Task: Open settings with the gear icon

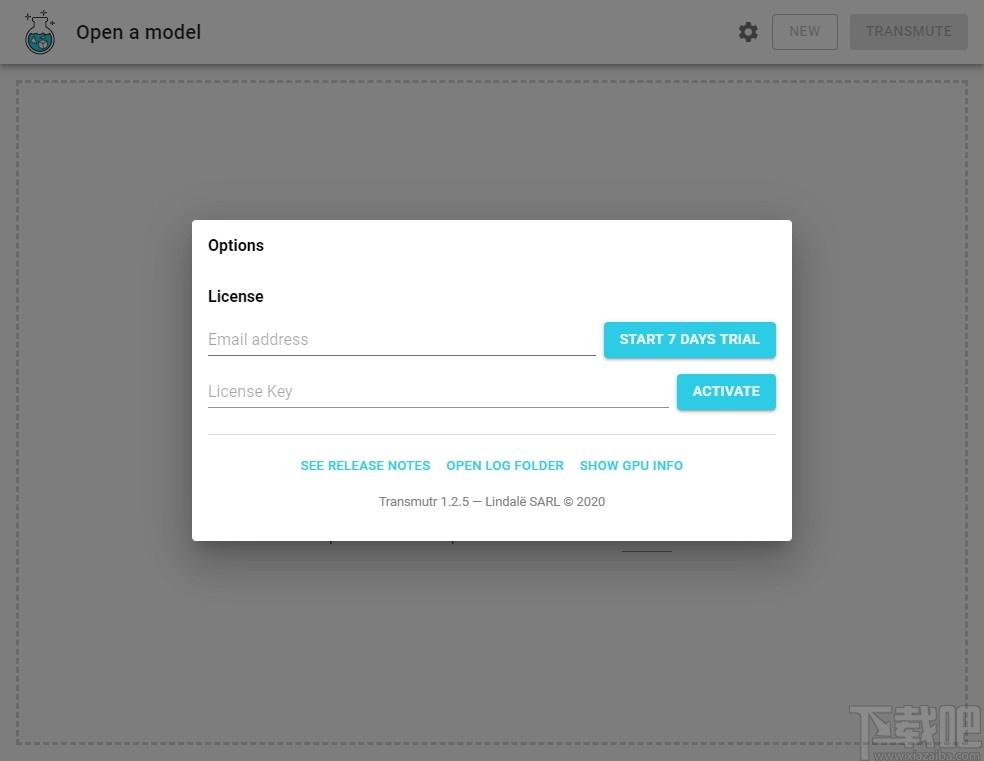Action: click(x=747, y=31)
